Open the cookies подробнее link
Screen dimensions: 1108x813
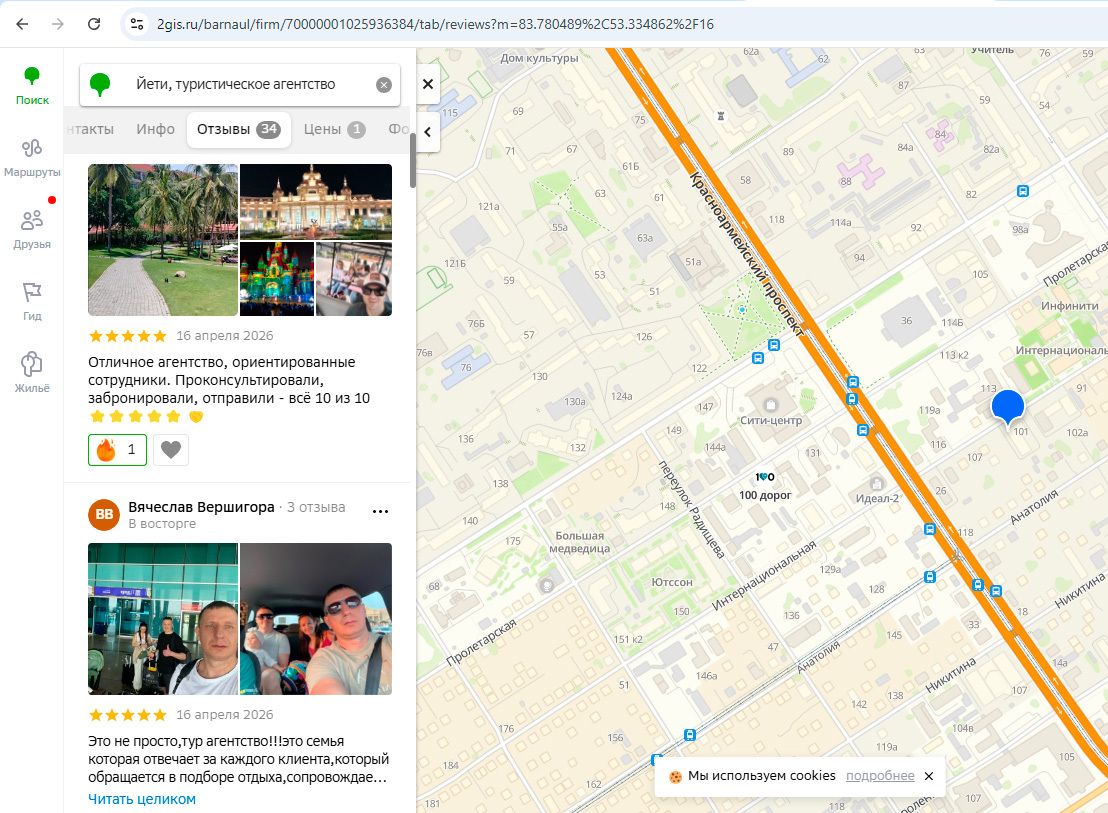pyautogui.click(x=880, y=776)
